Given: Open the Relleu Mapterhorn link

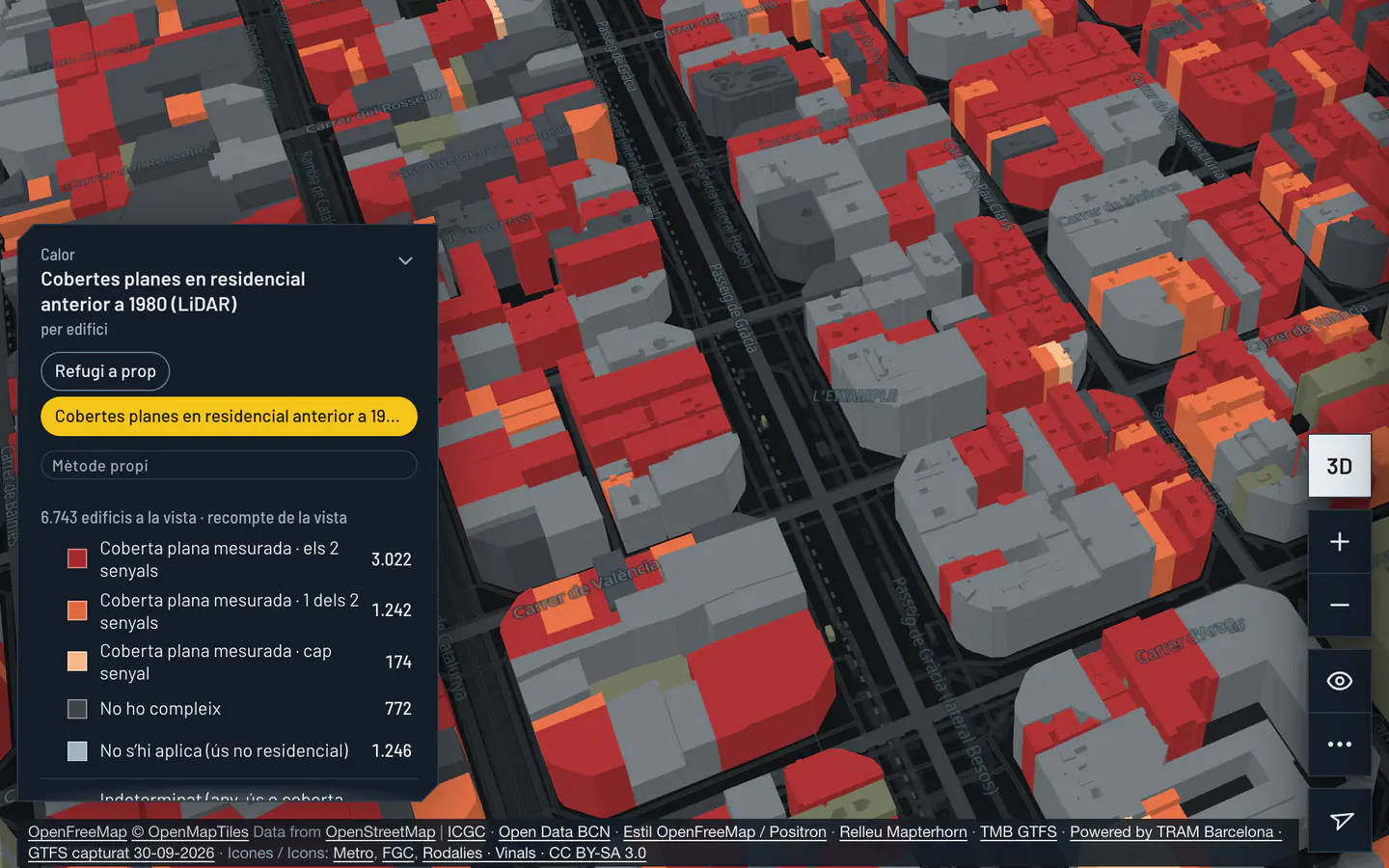Looking at the screenshot, I should [x=903, y=832].
